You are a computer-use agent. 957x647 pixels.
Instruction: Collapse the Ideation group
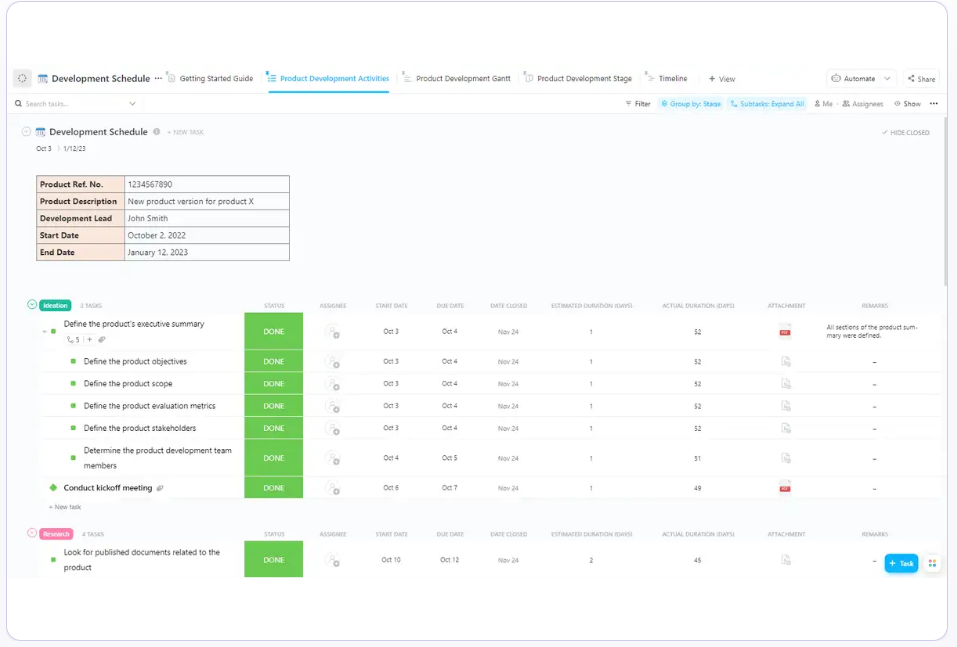coord(32,304)
